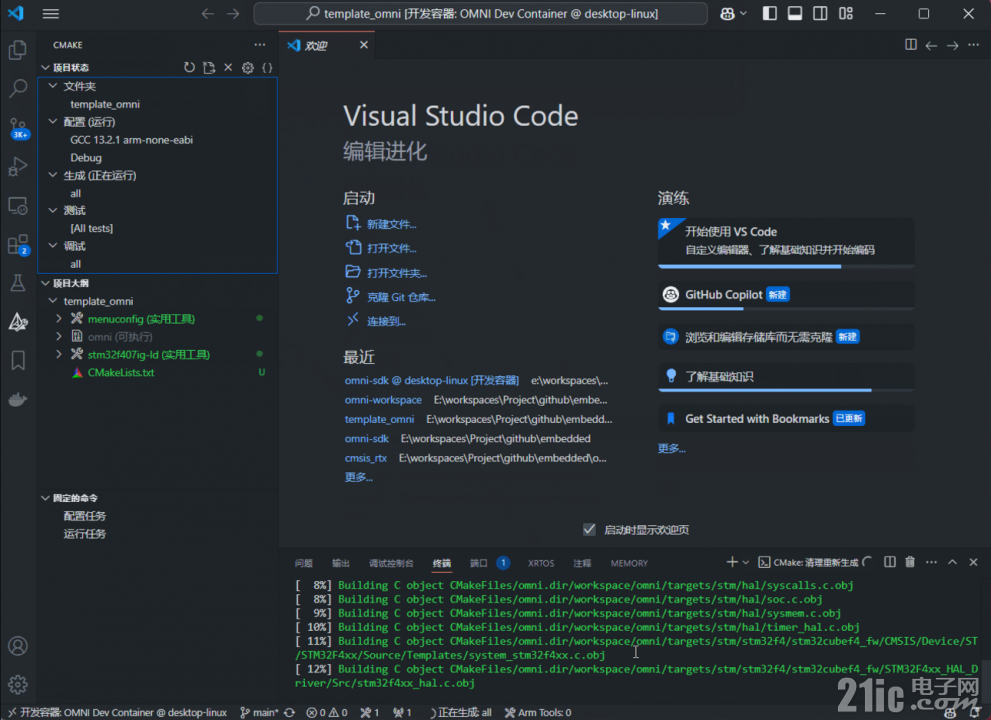Switch to the Problems panel tab

(x=303, y=563)
